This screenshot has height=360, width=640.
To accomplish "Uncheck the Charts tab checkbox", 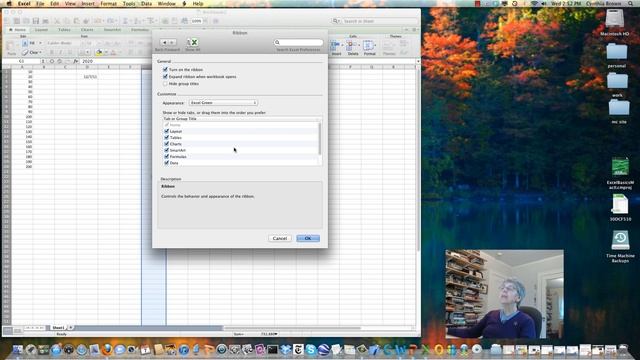I will click(167, 144).
